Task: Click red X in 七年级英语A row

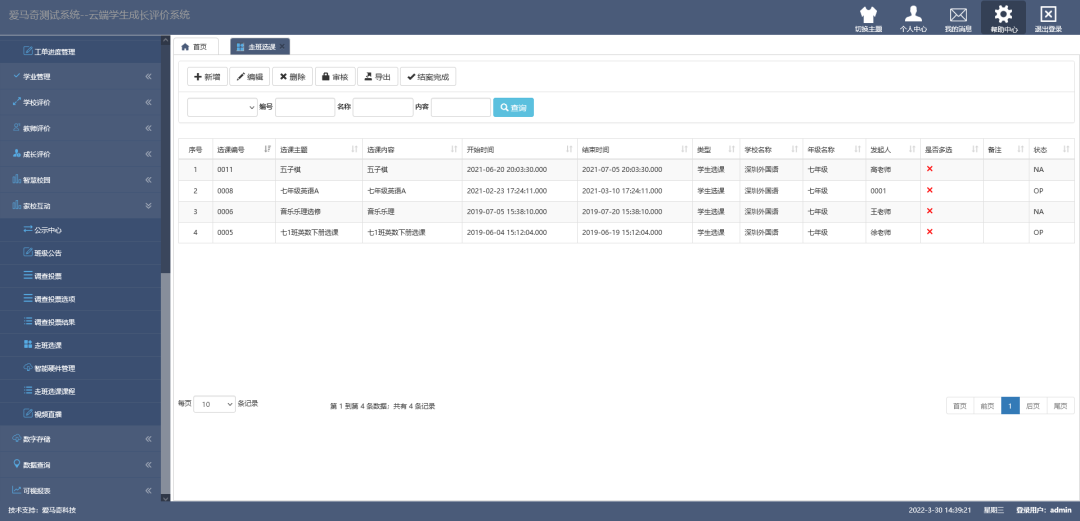Action: (929, 190)
